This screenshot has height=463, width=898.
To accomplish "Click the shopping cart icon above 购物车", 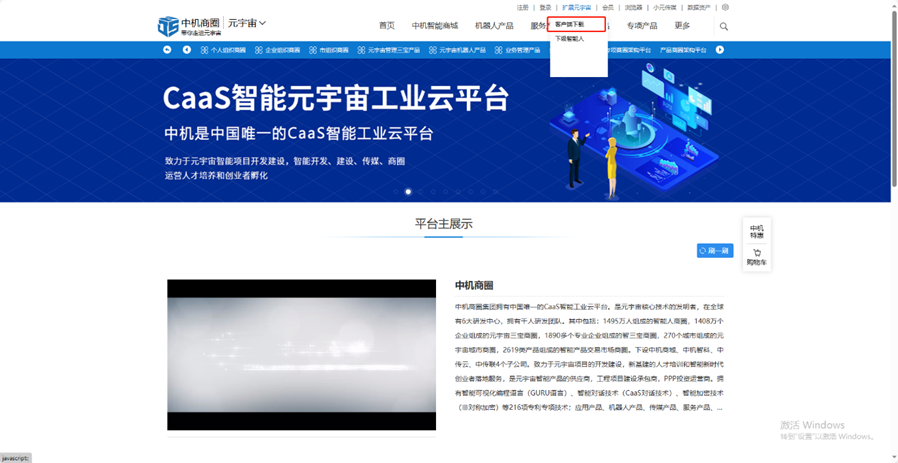I will coord(757,253).
